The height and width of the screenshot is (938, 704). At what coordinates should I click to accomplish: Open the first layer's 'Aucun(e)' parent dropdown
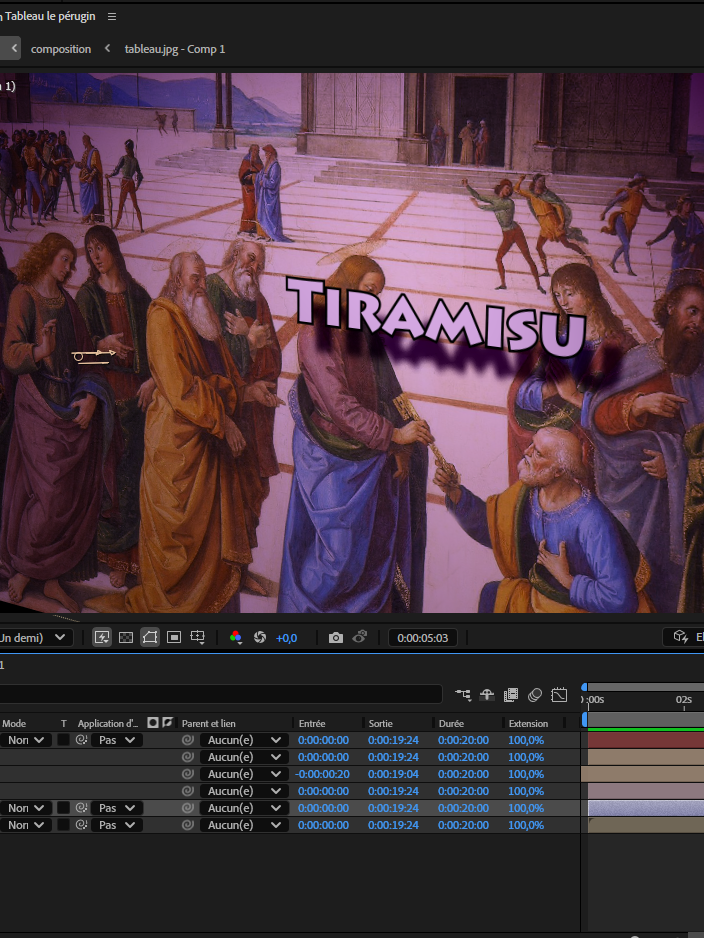tap(244, 740)
